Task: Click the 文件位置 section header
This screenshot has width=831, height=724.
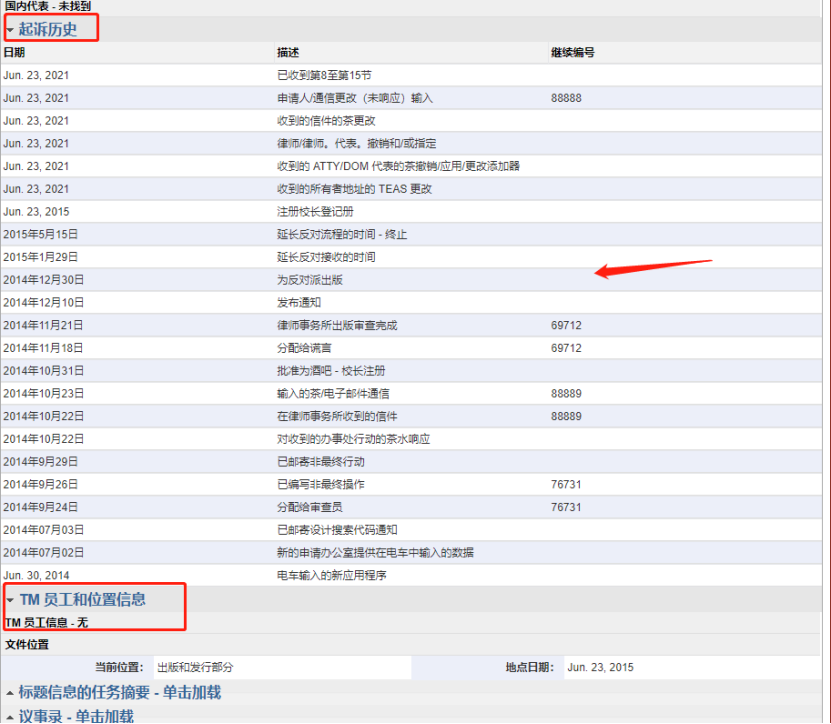Action: [30, 644]
